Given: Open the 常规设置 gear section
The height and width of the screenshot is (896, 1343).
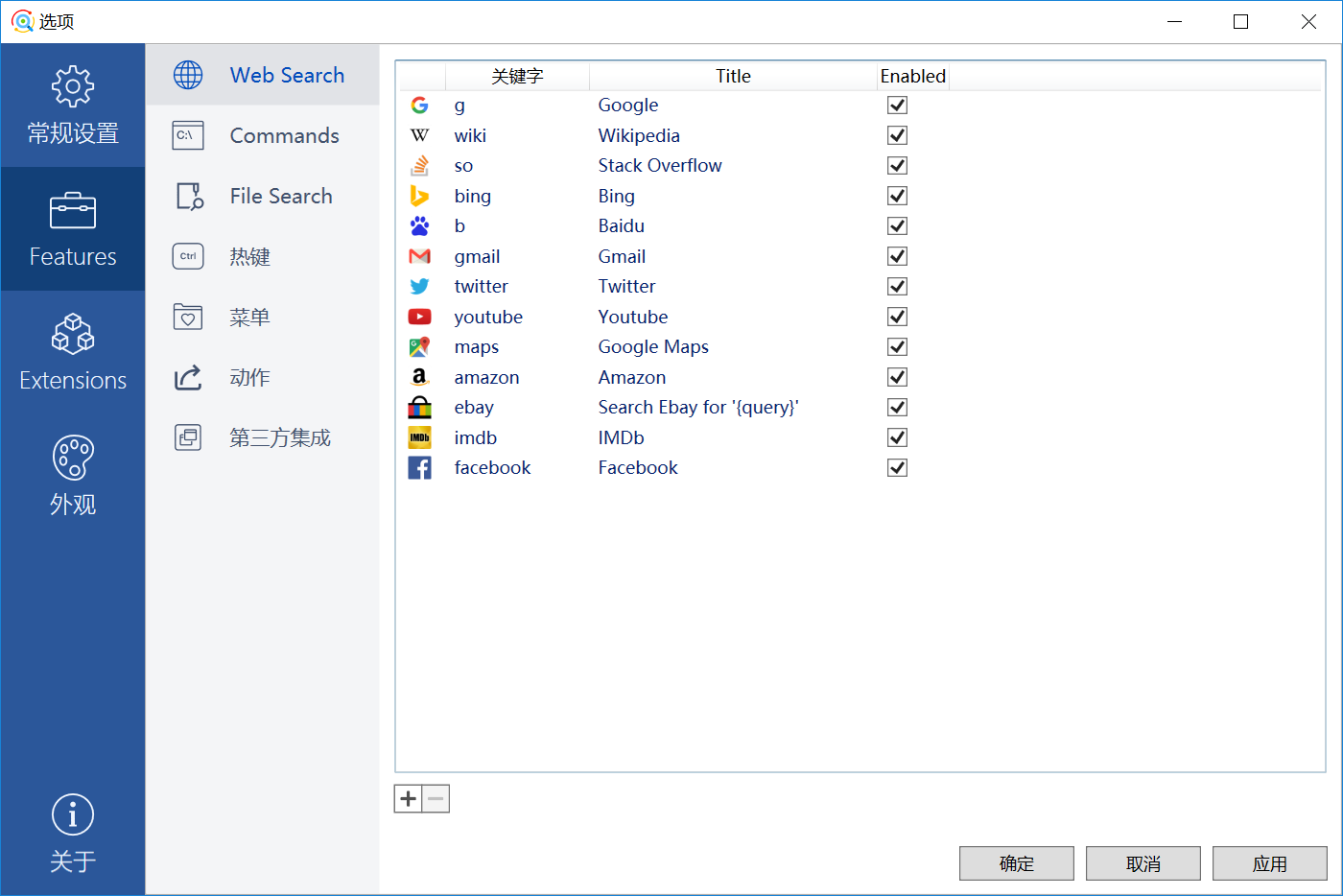Looking at the screenshot, I should pos(73,106).
